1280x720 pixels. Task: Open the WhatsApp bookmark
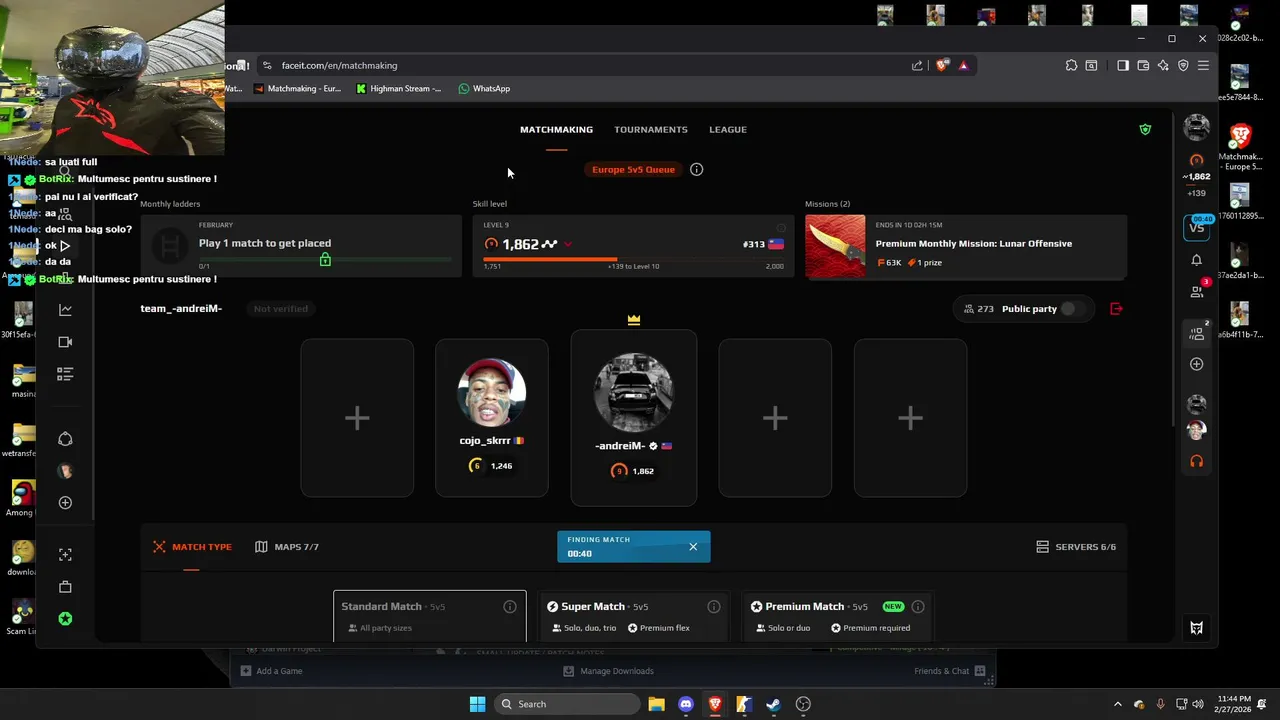point(484,89)
